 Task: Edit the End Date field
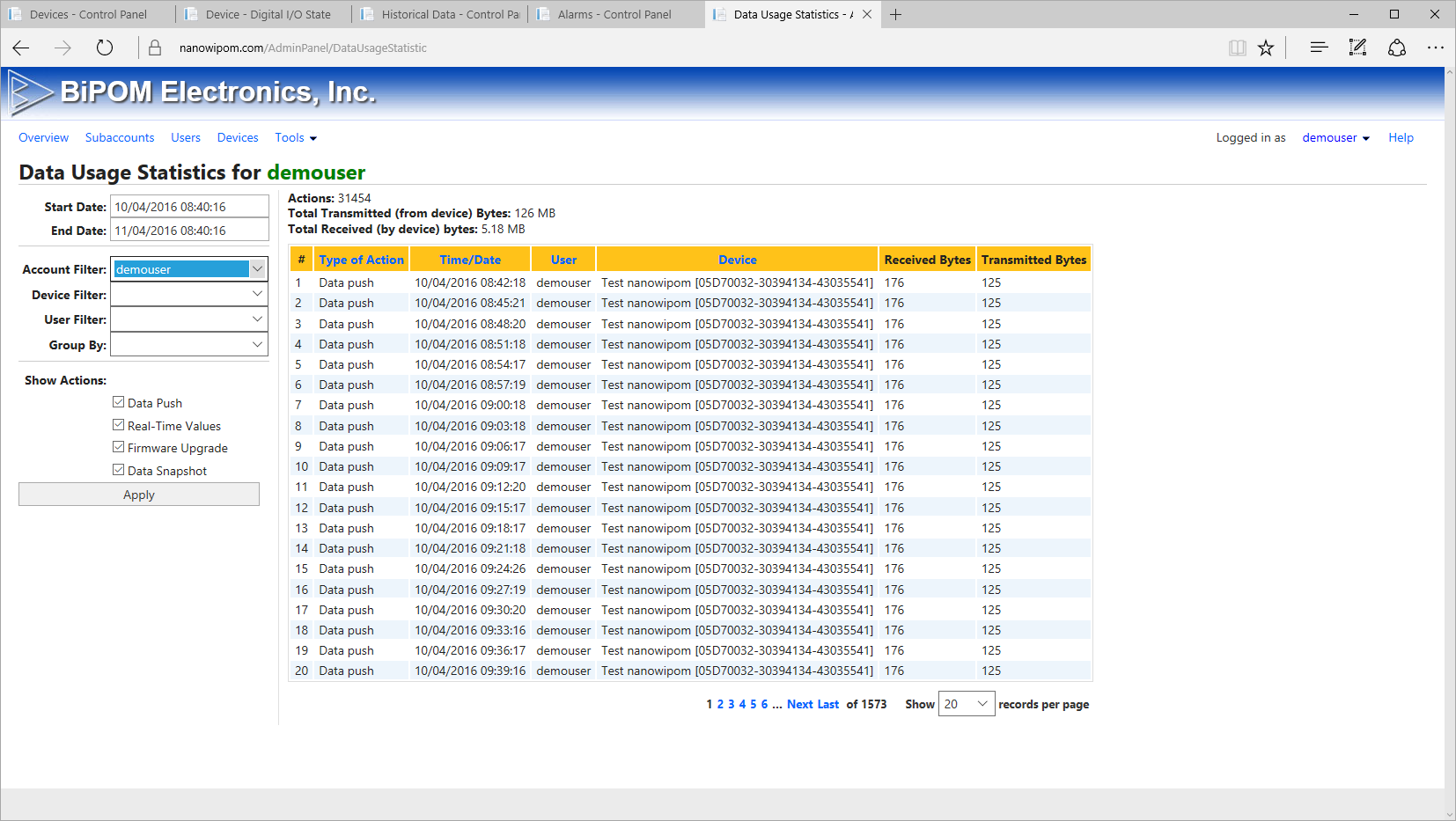point(189,231)
